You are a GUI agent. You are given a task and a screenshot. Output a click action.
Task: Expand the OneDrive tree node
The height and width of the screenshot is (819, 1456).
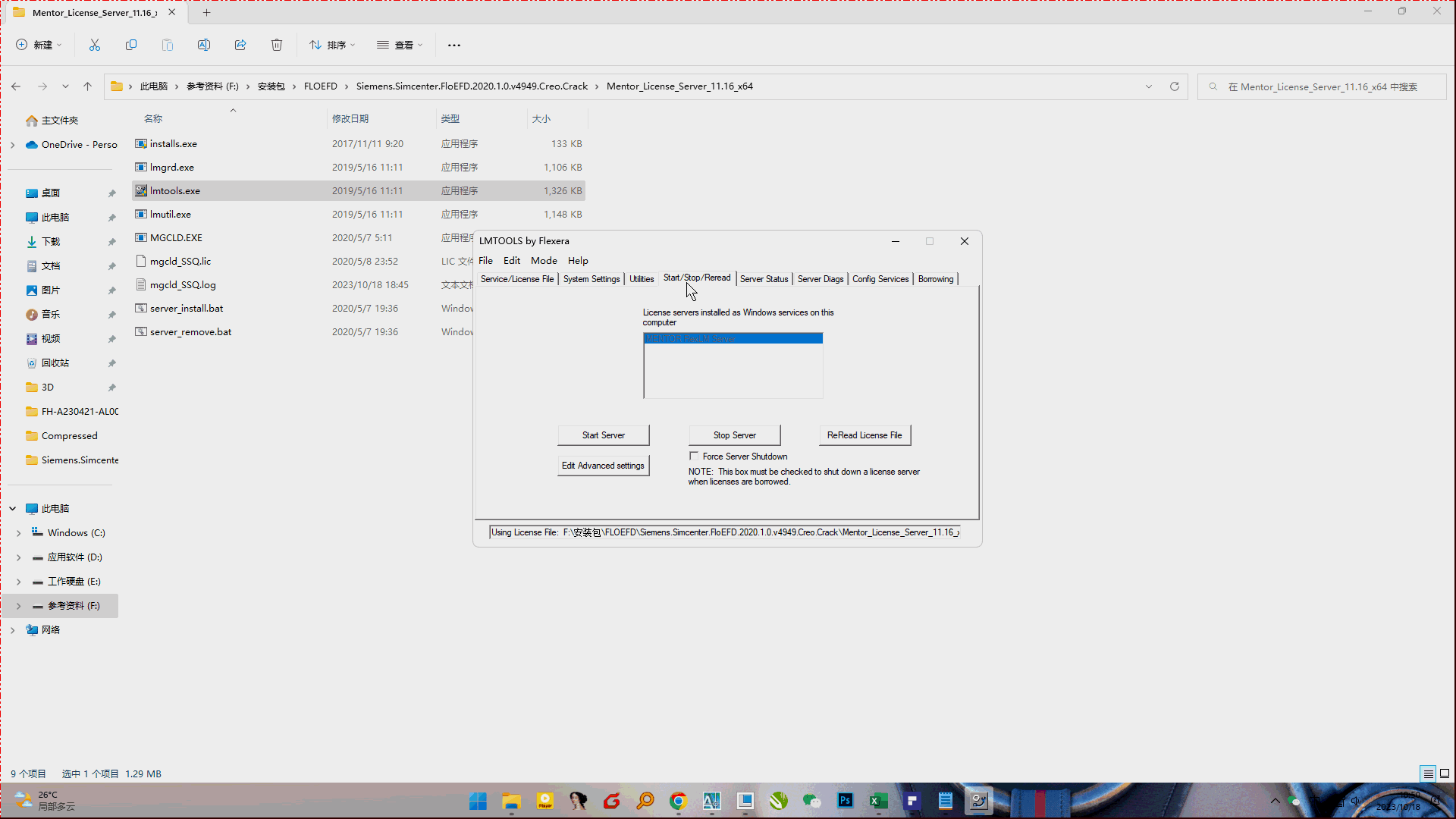click(13, 145)
